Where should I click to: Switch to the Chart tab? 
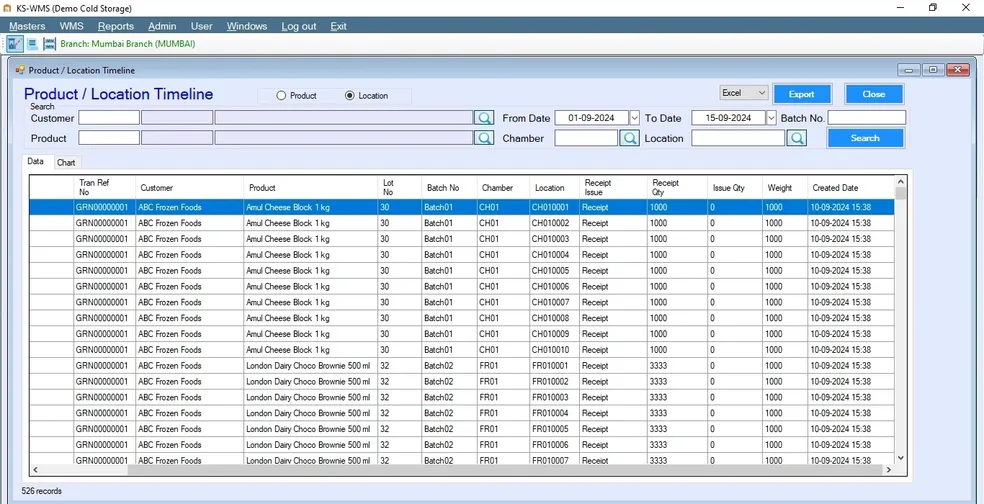(66, 163)
